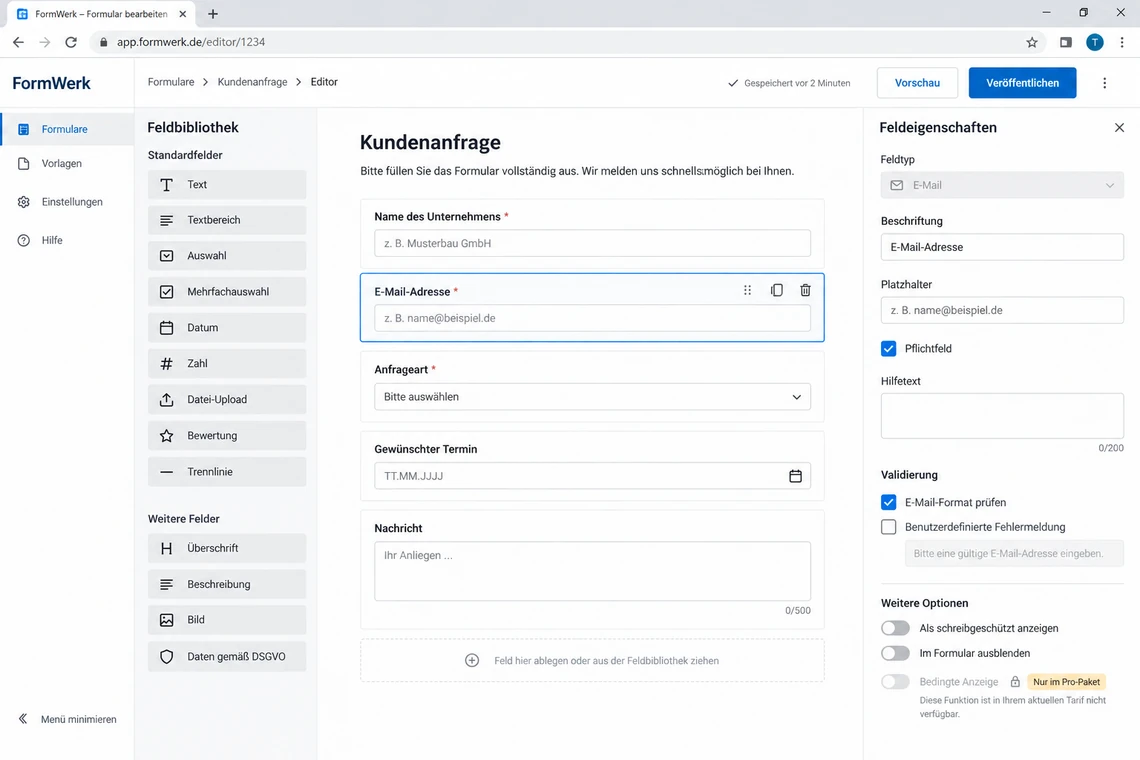Close the Feldeigenschaften panel

(x=1119, y=128)
